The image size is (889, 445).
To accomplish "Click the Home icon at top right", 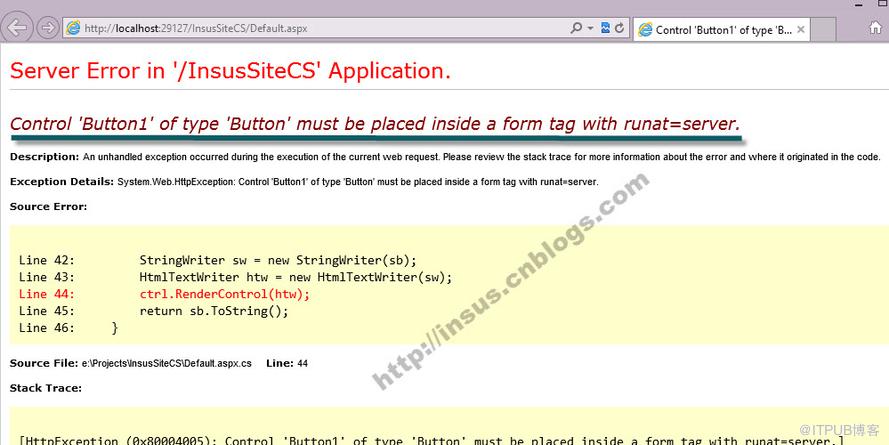I will coord(875,27).
